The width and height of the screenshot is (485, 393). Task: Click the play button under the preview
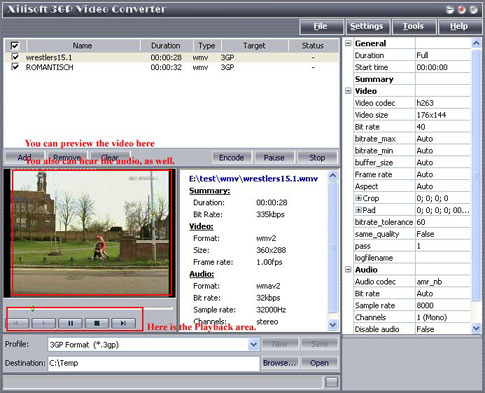[44, 323]
